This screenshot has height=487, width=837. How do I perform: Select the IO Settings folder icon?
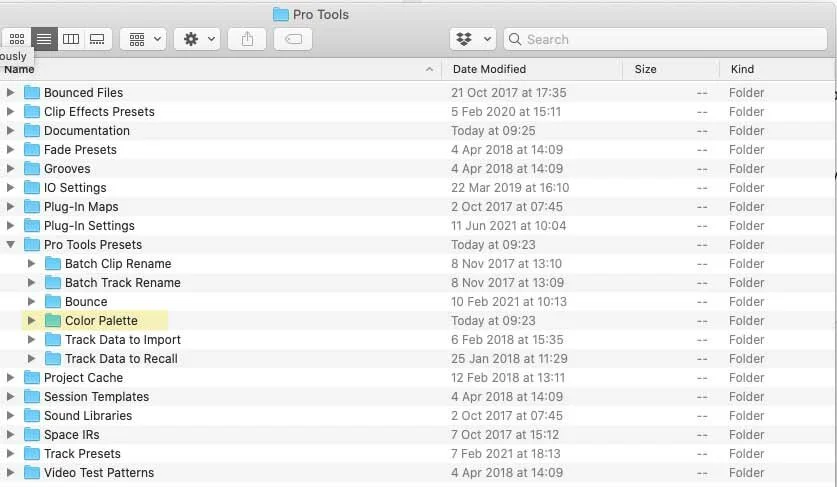tap(32, 187)
